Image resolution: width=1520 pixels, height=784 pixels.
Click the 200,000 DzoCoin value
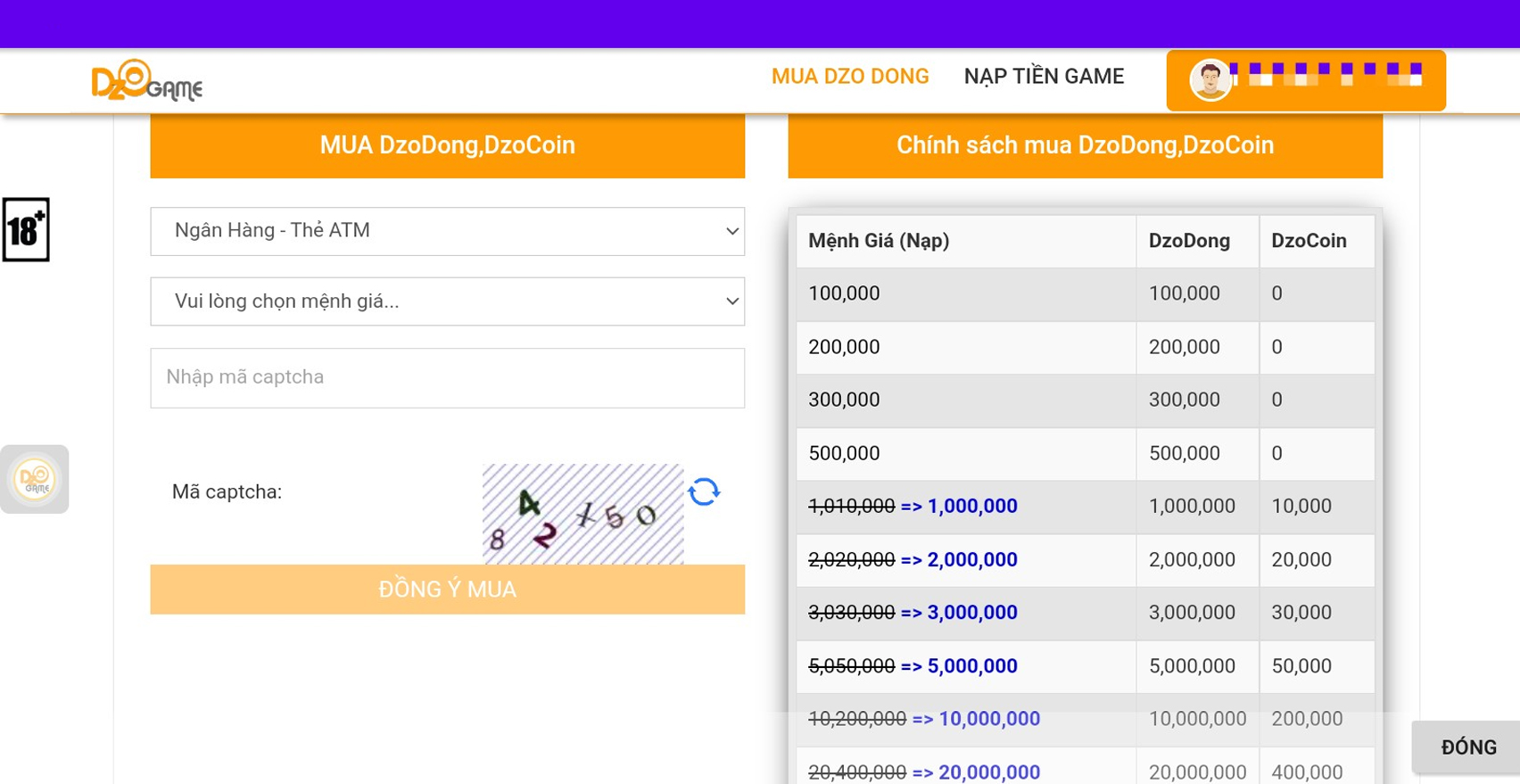[1307, 719]
